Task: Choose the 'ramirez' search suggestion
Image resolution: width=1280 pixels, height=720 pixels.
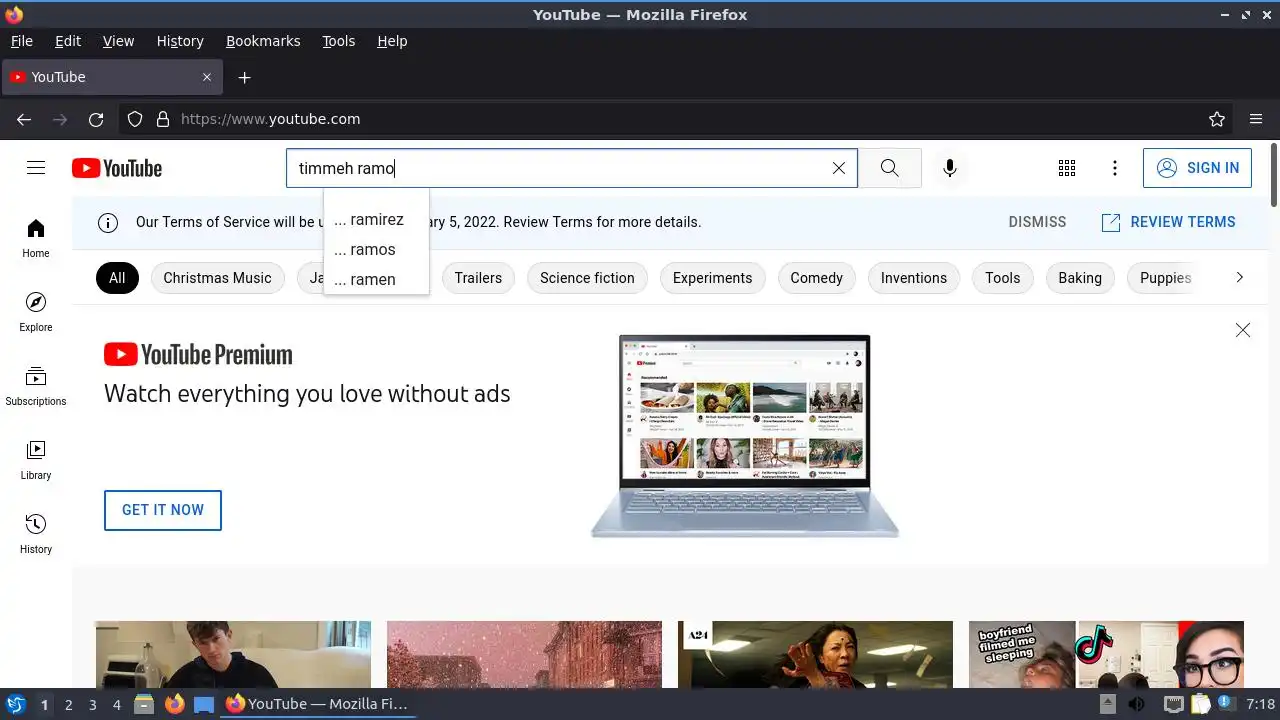Action: (376, 219)
